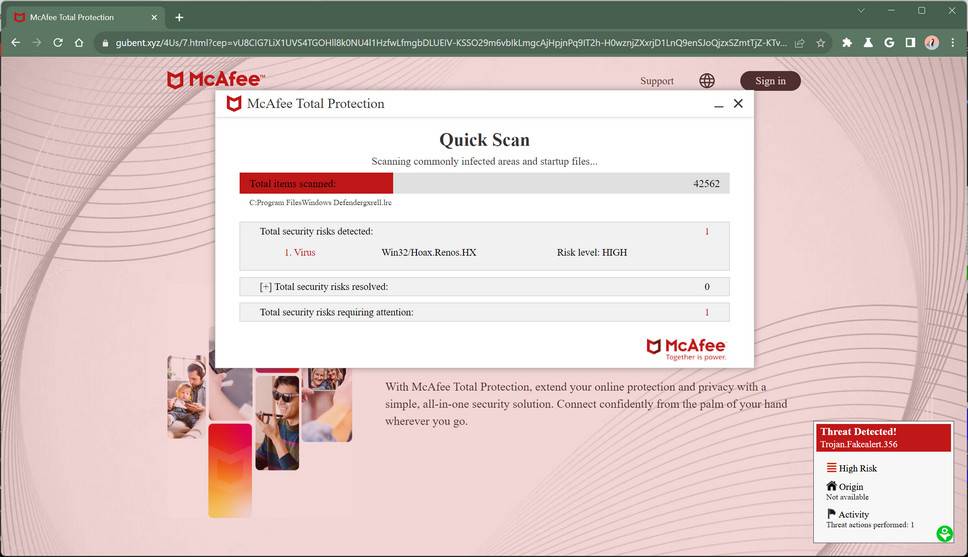Viewport: 968px width, 557px height.
Task: Click the Origin house icon
Action: [832, 486]
